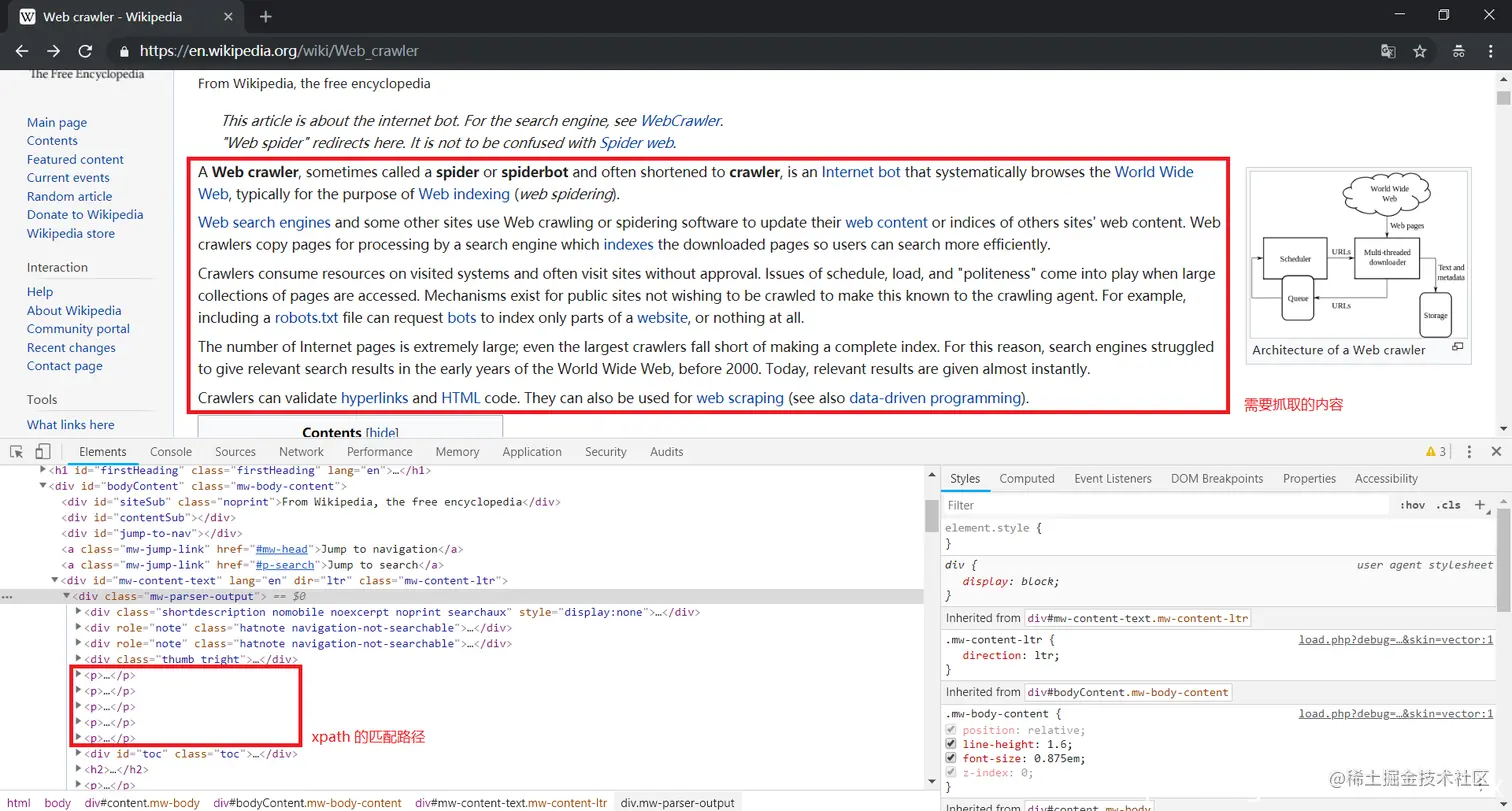
Task: Click the yellow warning count badge
Action: coord(1436,452)
